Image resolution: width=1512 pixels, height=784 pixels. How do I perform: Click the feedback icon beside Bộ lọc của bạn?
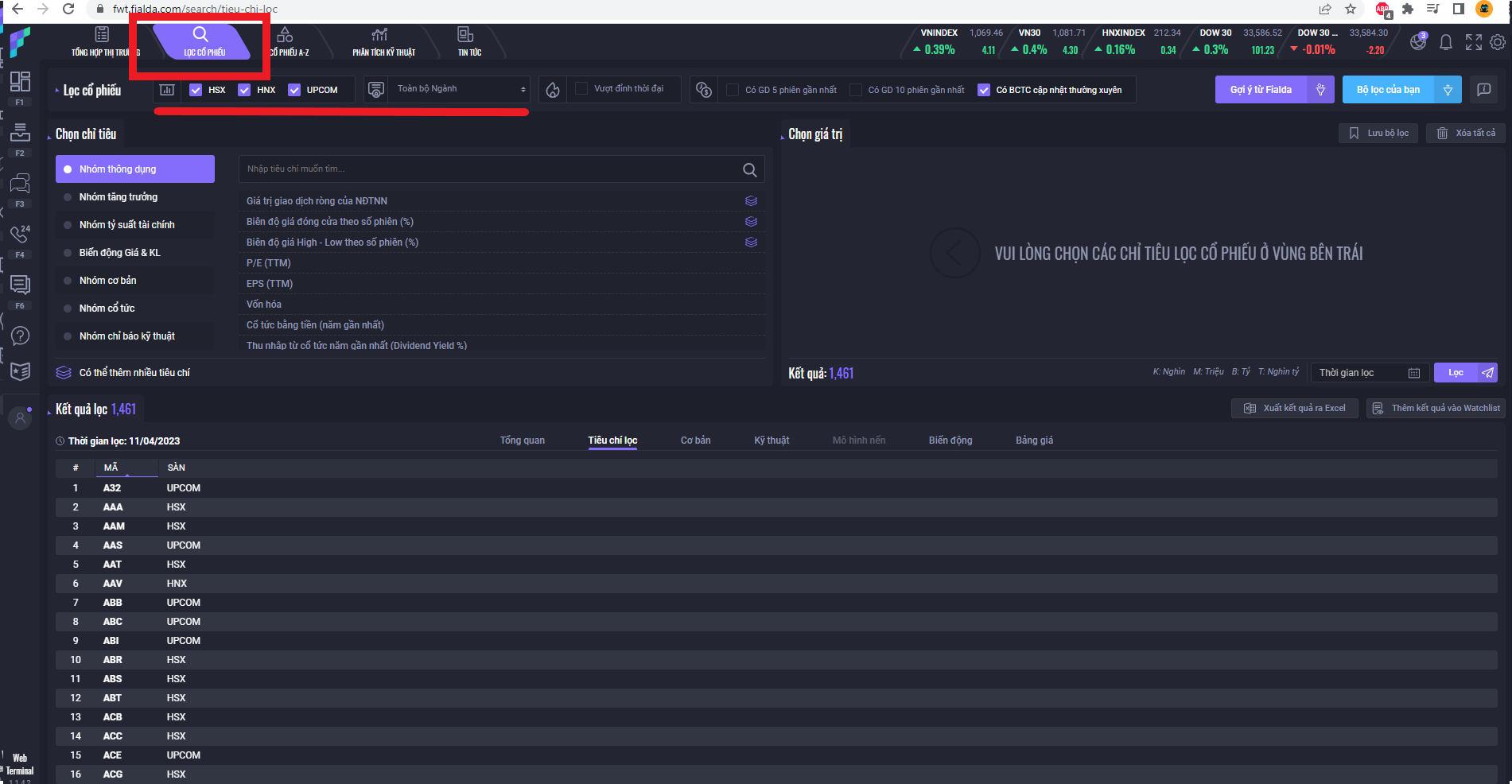1483,90
